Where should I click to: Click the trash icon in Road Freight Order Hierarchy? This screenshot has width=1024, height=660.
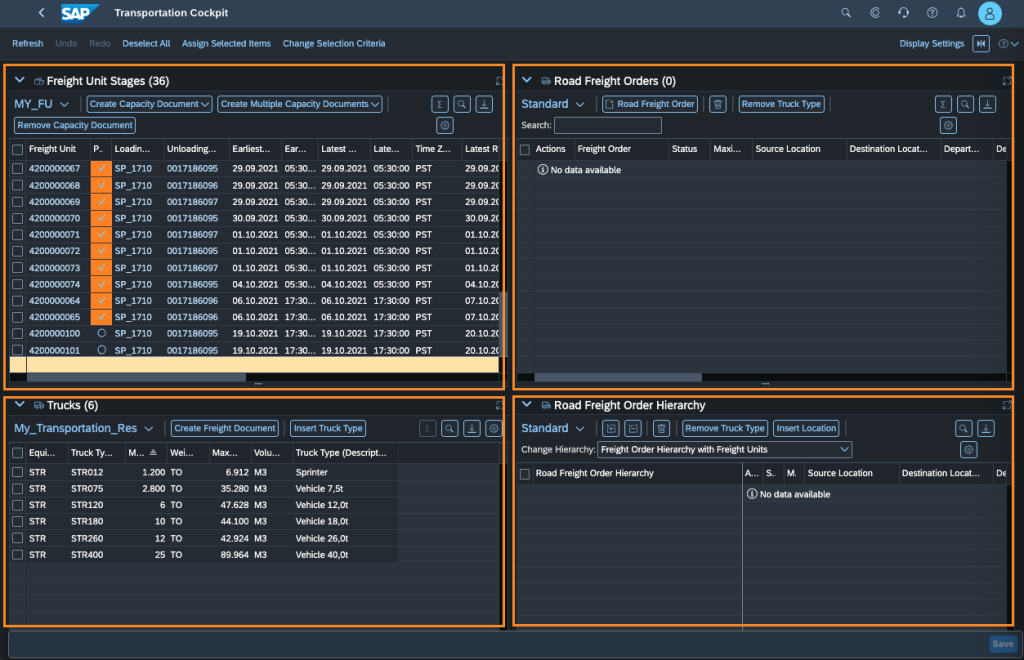pos(662,428)
